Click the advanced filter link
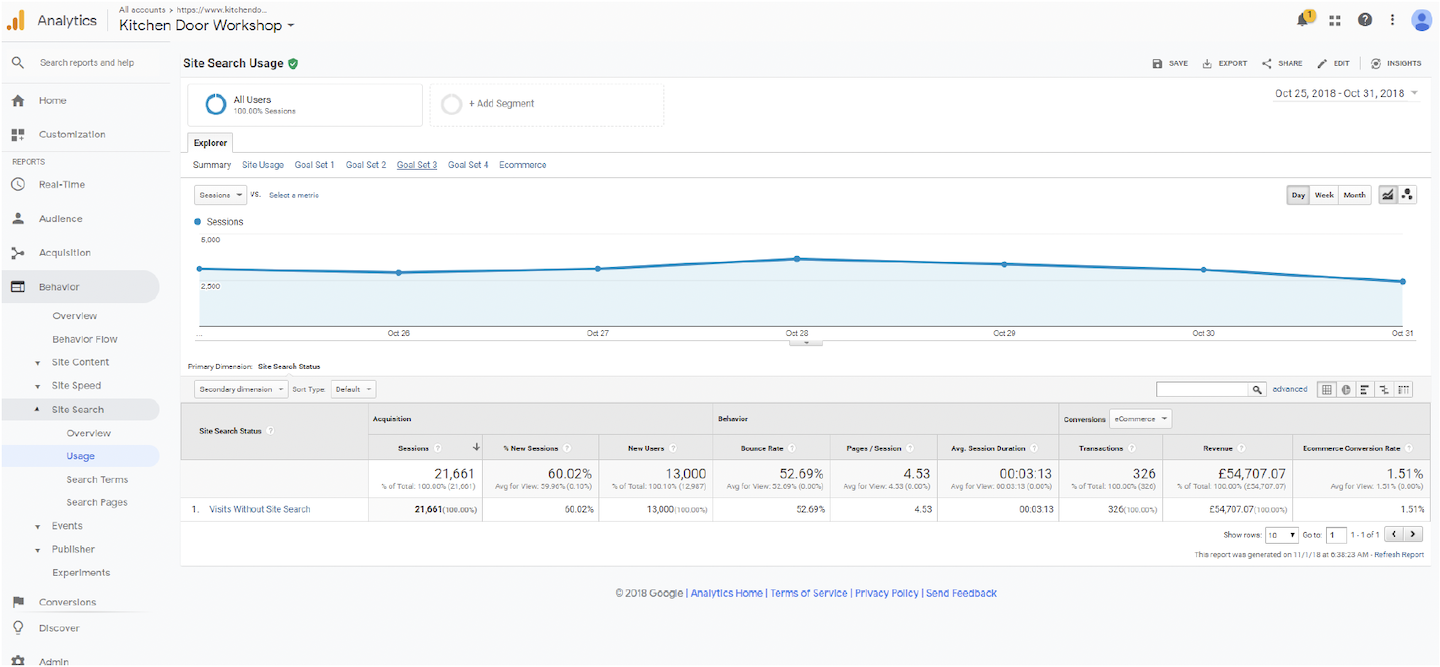 click(x=1289, y=389)
